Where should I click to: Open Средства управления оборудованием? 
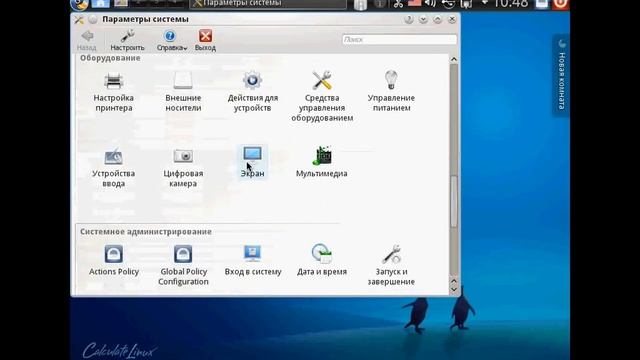[x=322, y=97]
